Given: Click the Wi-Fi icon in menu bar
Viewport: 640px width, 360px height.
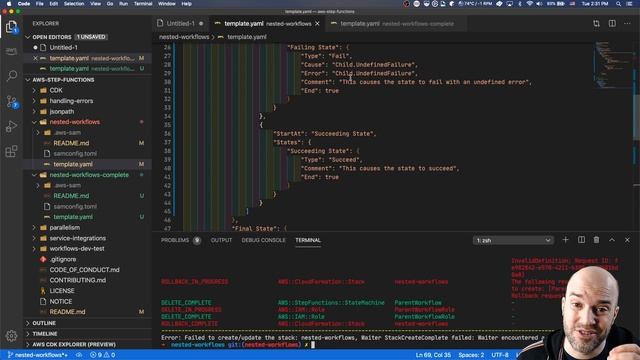Looking at the screenshot, I should [529, 4].
